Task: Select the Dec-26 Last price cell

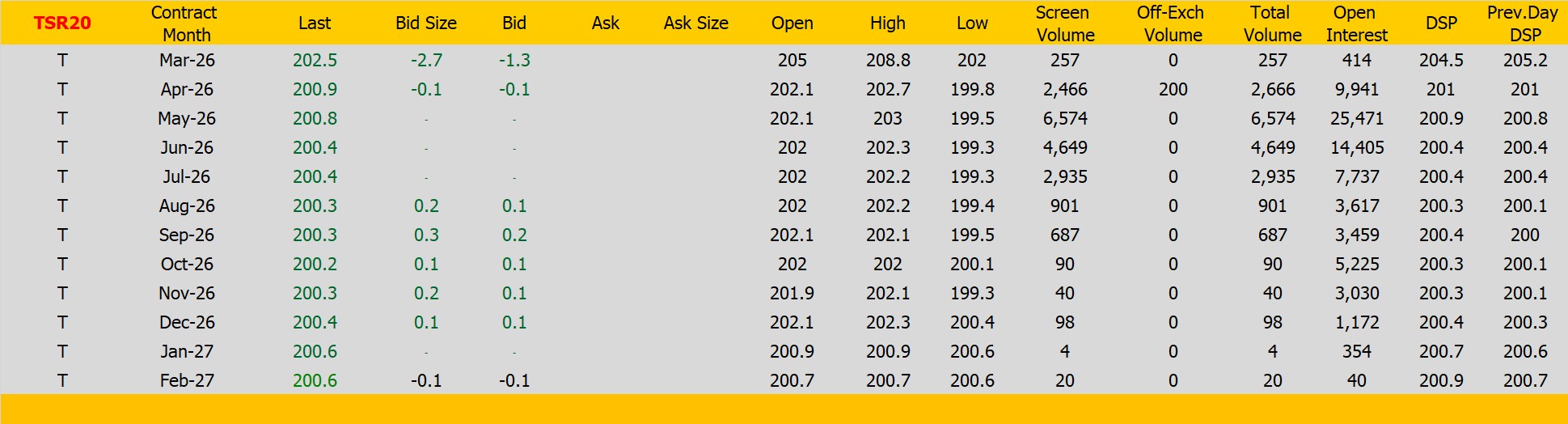Action: pos(315,322)
